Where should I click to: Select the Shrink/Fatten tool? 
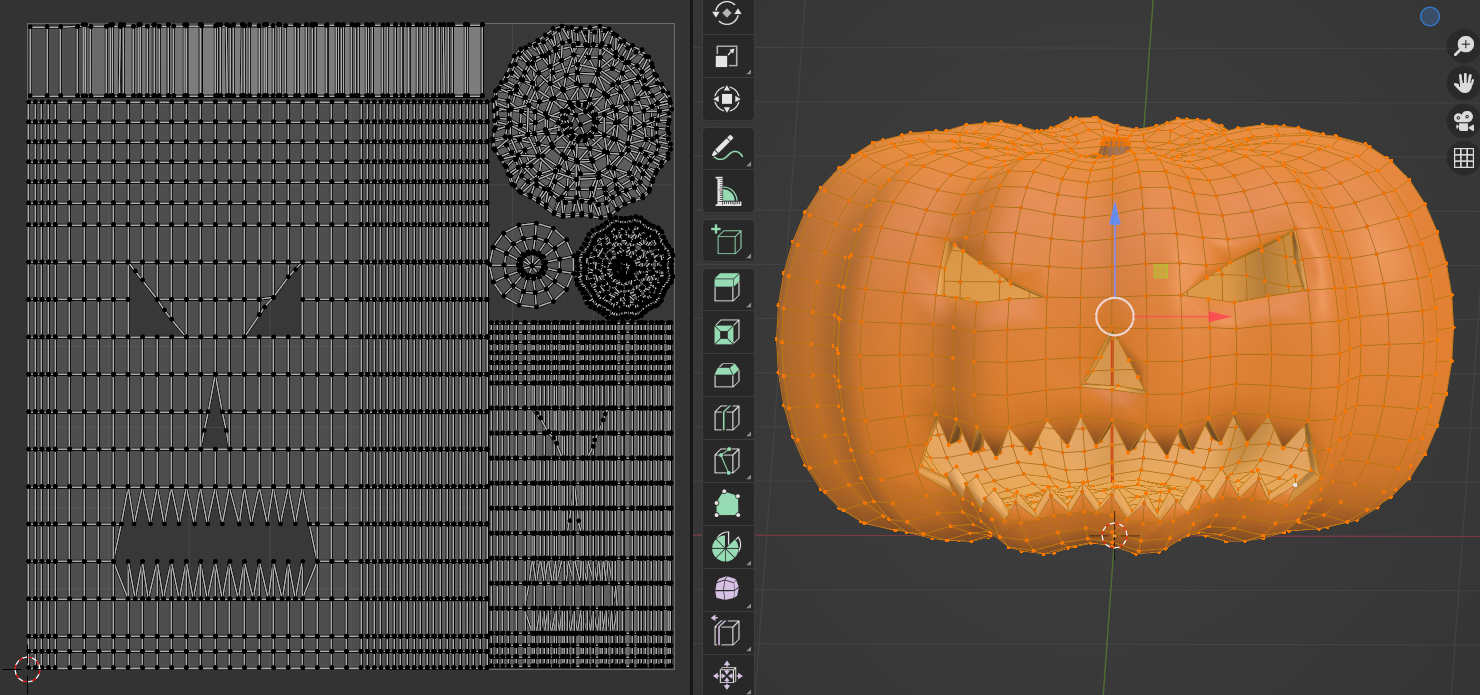click(727, 676)
